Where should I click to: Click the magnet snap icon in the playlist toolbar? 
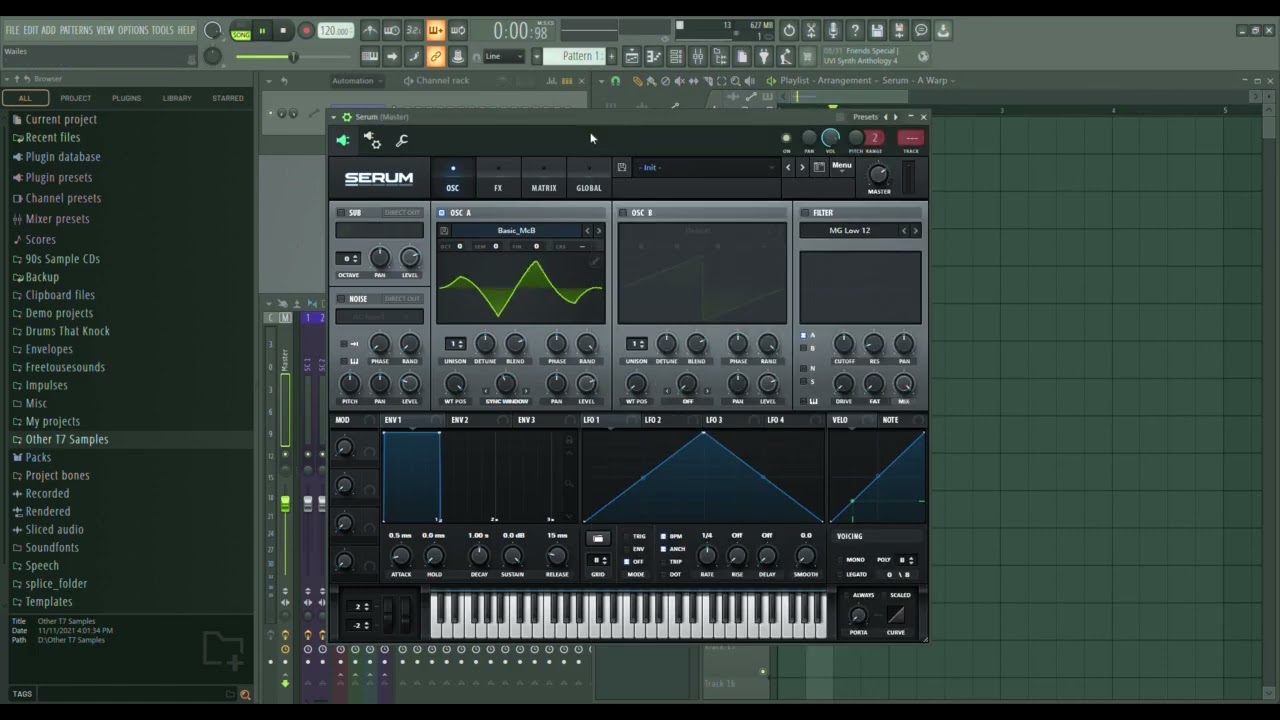(x=615, y=81)
